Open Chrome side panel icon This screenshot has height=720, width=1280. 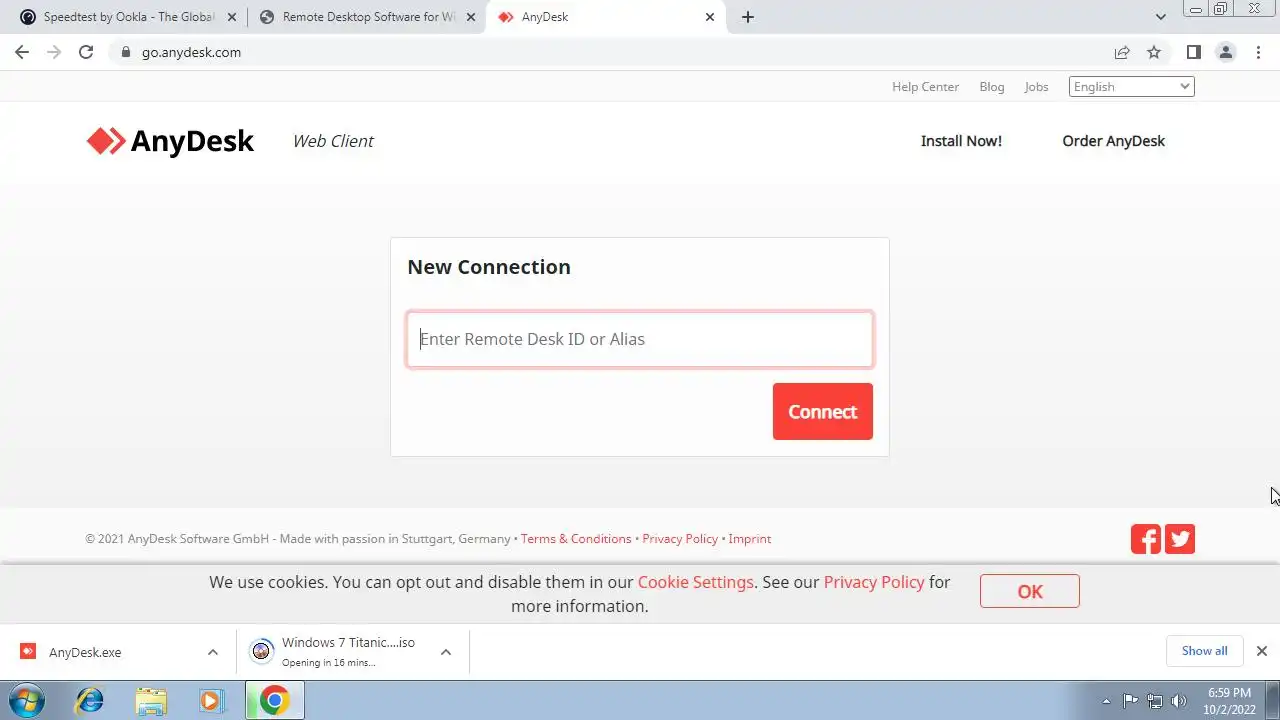(x=1193, y=52)
